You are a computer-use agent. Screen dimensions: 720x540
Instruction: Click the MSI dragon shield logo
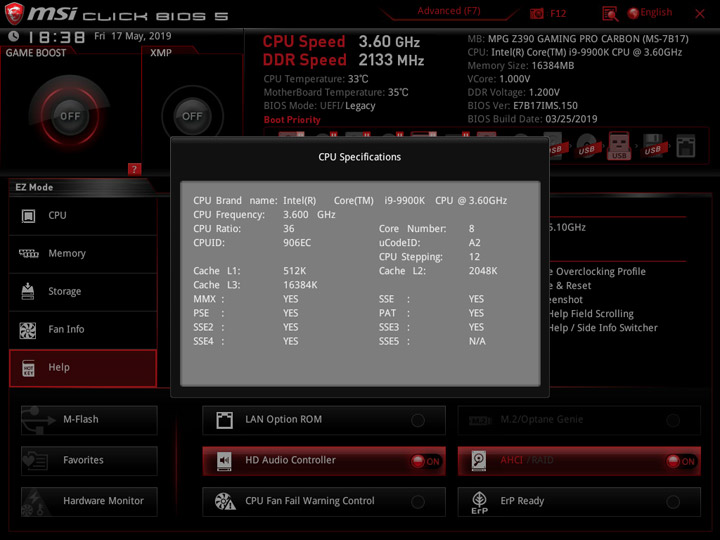tap(14, 13)
